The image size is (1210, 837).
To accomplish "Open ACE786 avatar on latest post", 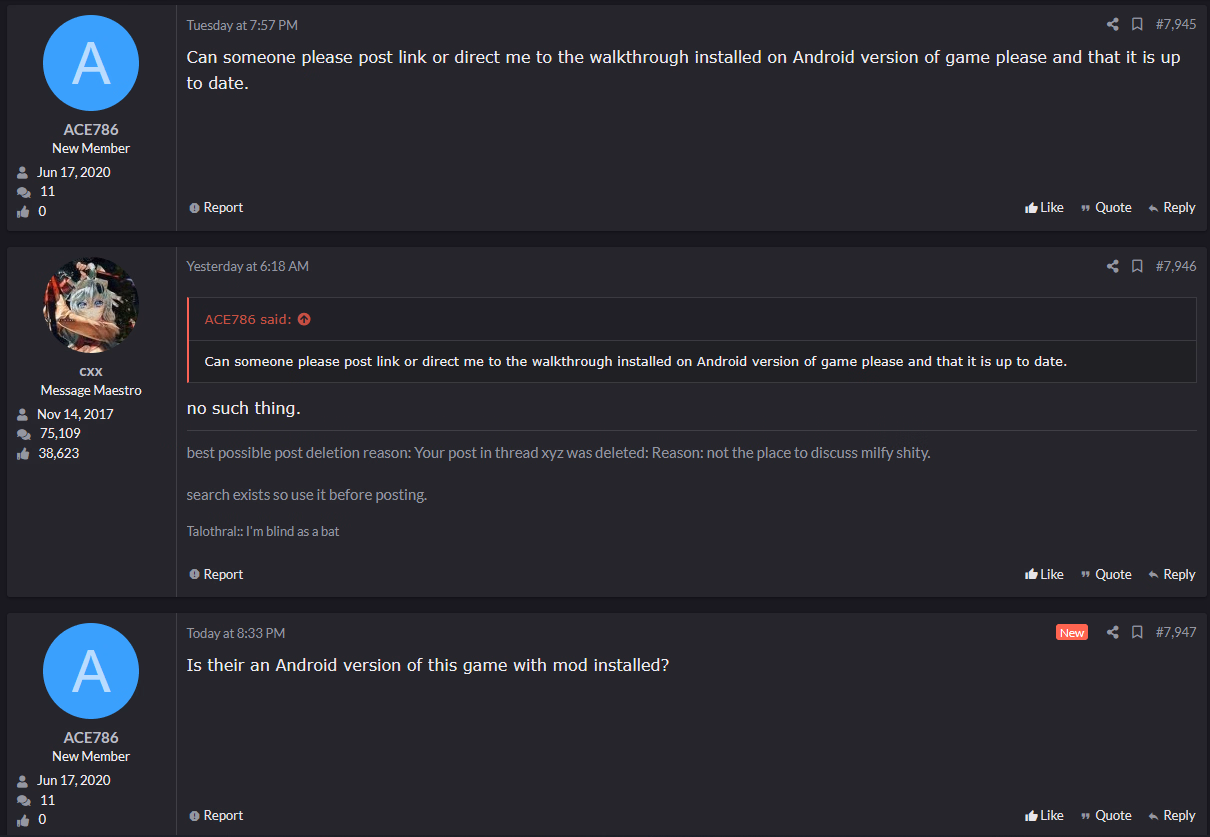I will pos(91,671).
